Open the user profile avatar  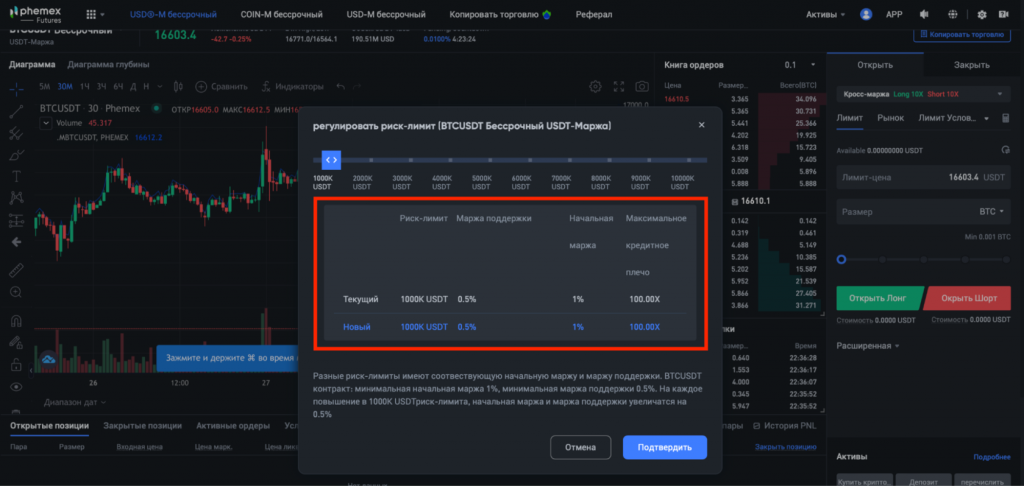tap(866, 15)
